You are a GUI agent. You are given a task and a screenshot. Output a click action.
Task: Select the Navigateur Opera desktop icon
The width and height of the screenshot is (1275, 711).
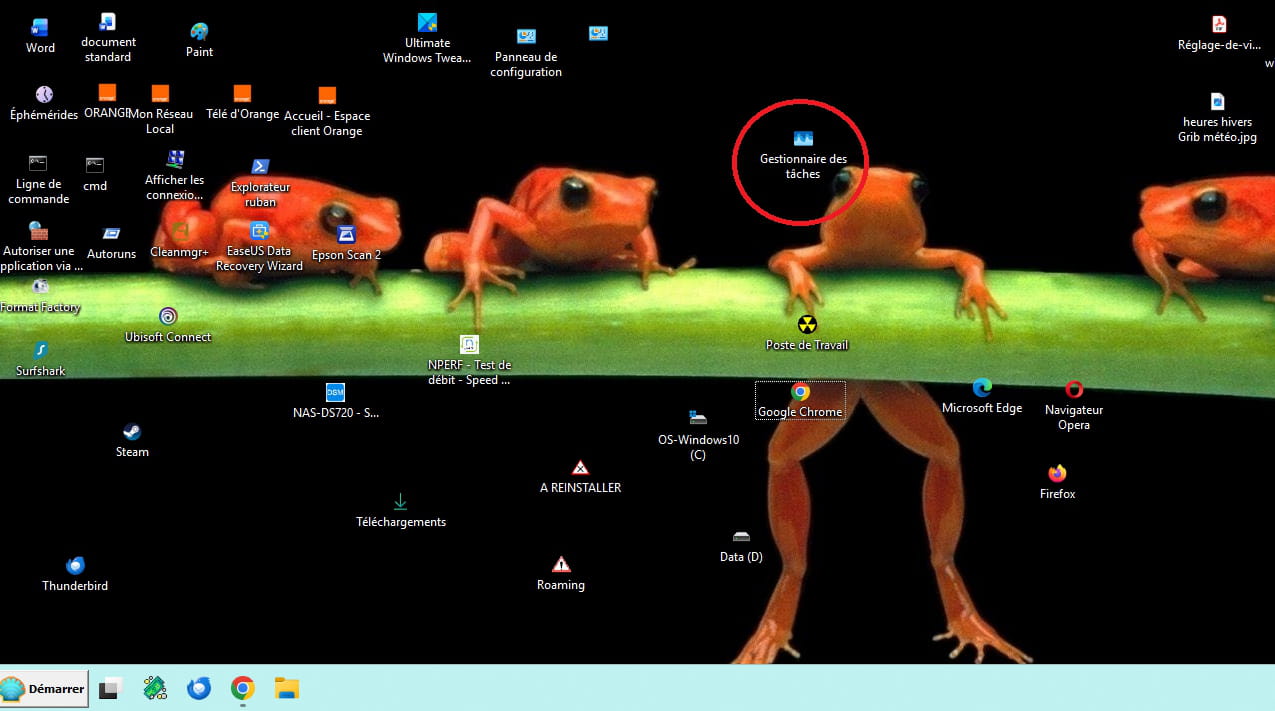click(1073, 390)
